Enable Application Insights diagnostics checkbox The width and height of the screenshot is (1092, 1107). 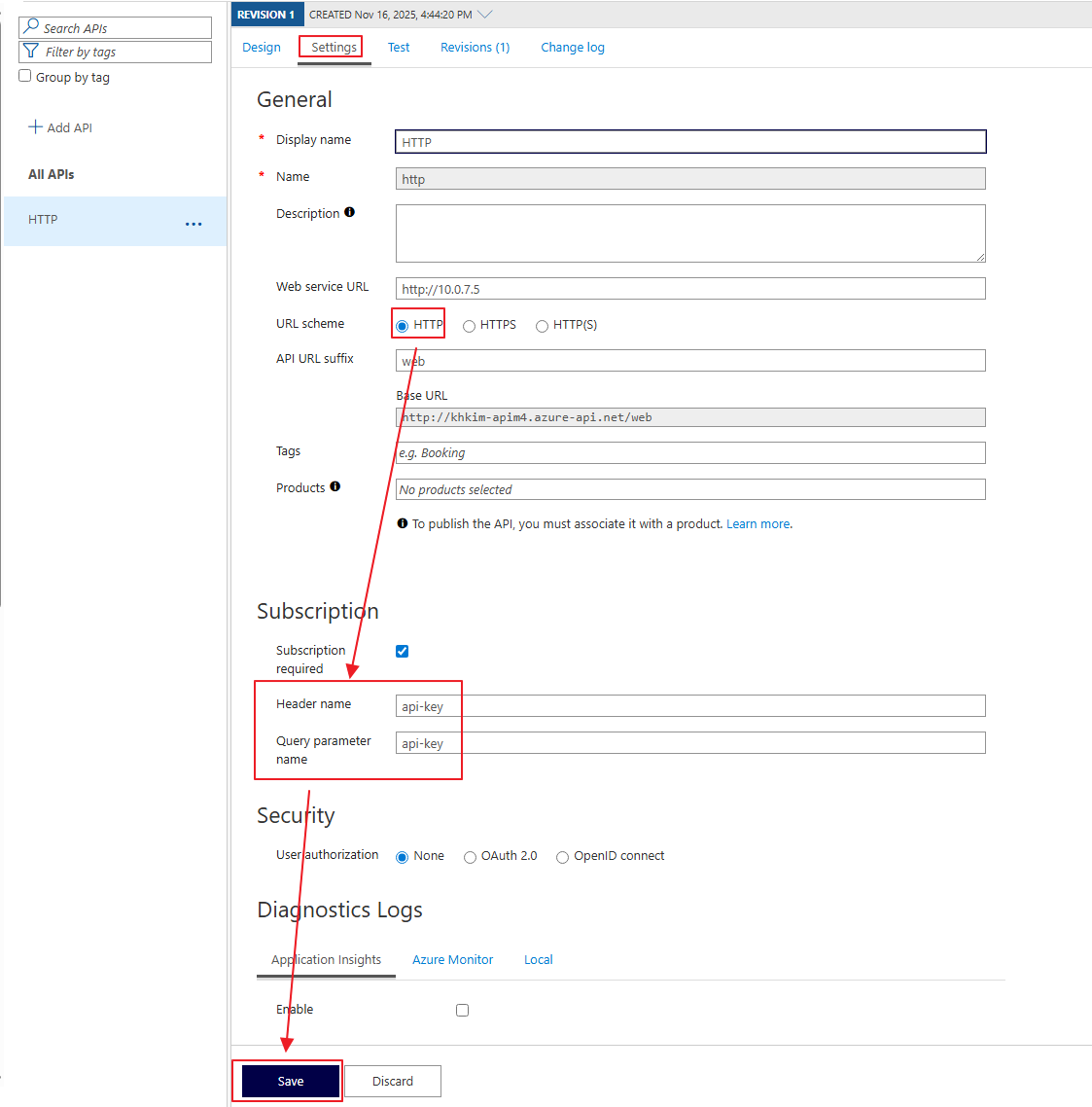pyautogui.click(x=462, y=1011)
